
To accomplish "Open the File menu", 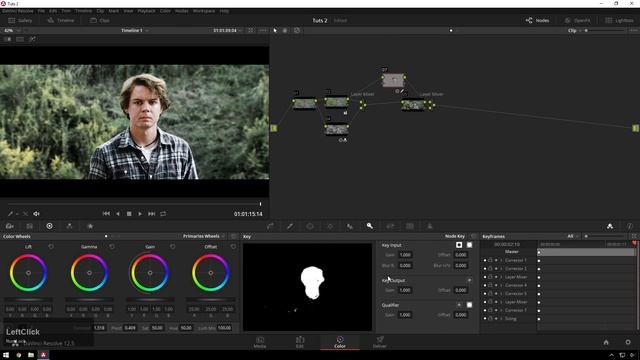I will pyautogui.click(x=41, y=11).
